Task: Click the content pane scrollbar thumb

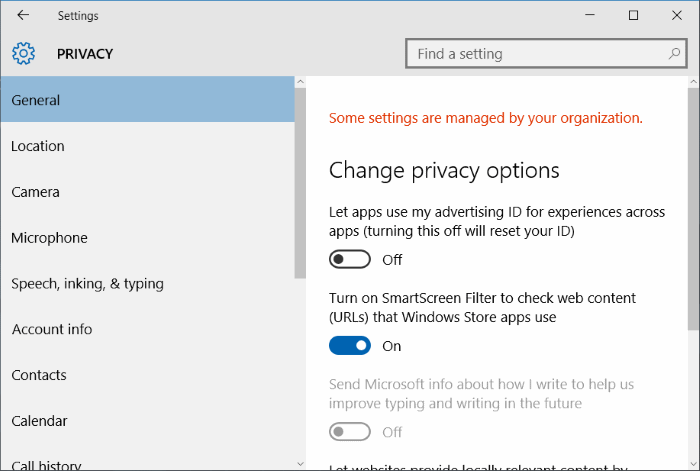Action: point(694,209)
